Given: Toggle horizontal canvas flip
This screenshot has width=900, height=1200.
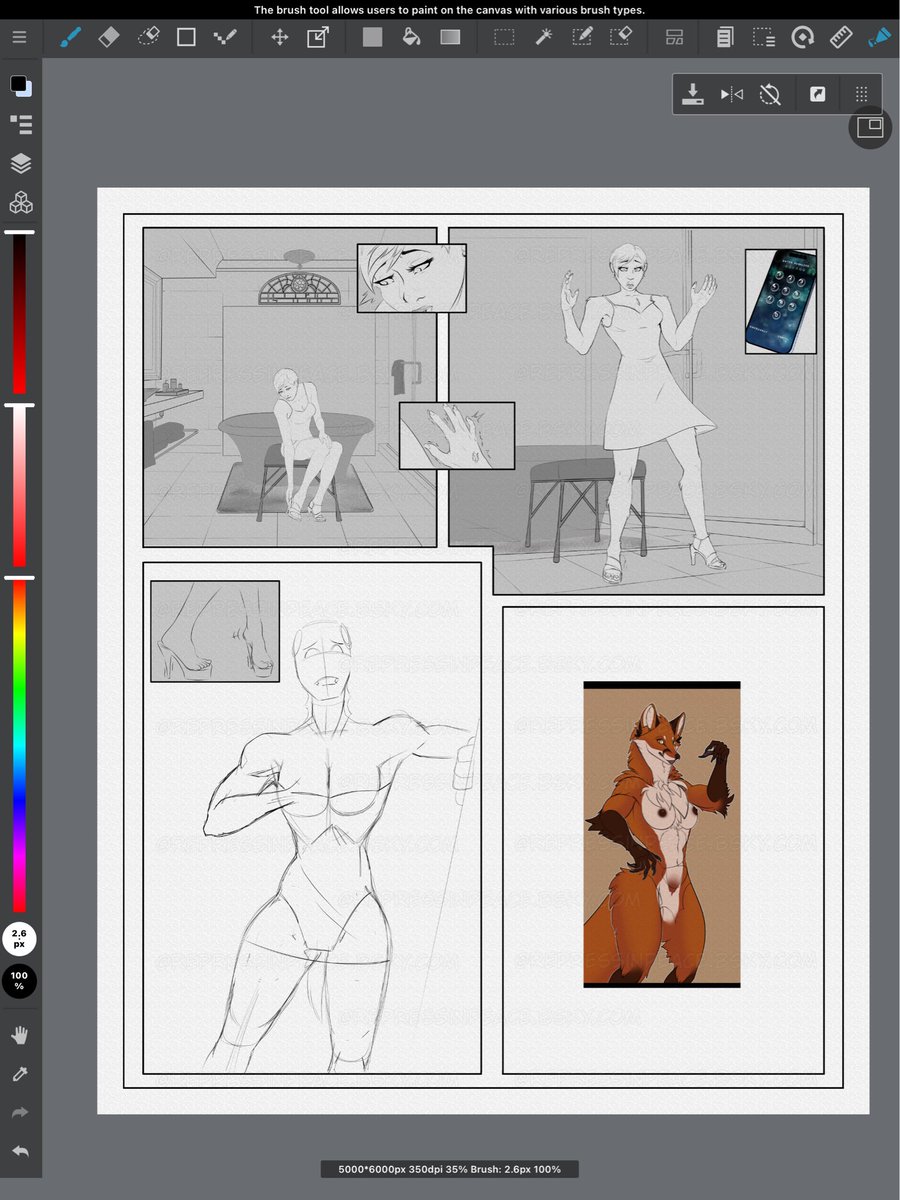Looking at the screenshot, I should (732, 94).
